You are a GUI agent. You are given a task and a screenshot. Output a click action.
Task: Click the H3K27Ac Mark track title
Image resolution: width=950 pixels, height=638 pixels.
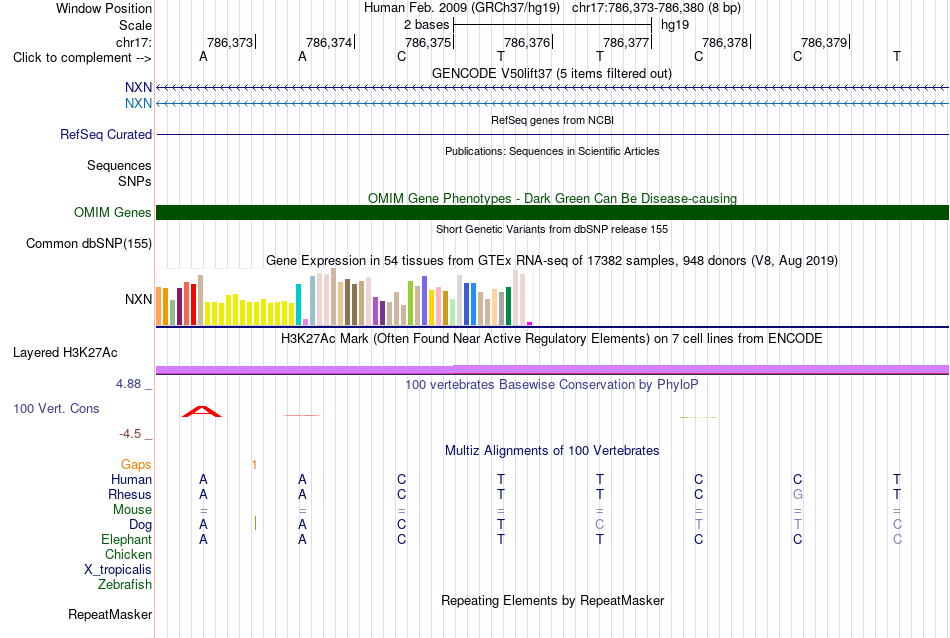[x=552, y=338]
